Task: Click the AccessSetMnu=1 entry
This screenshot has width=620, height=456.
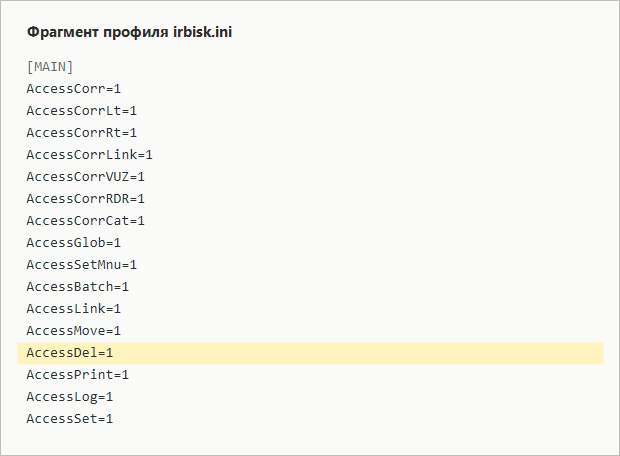Action: pyautogui.click(x=81, y=265)
